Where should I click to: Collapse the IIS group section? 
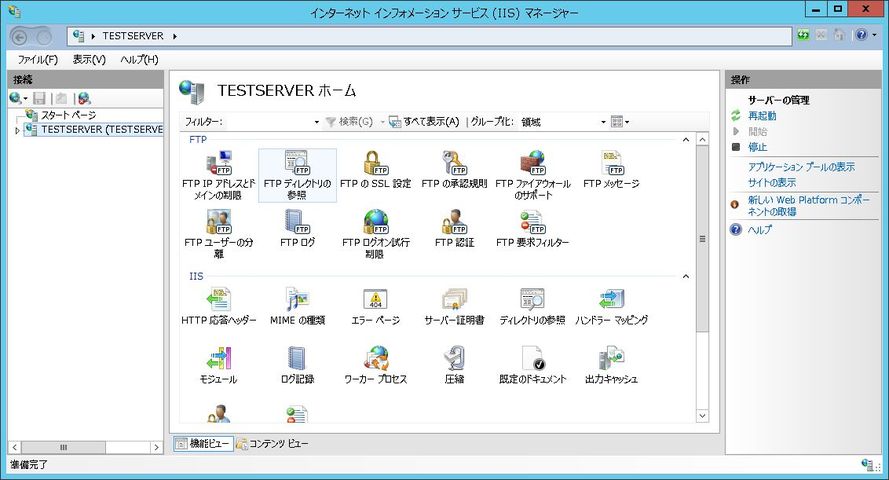(x=685, y=276)
